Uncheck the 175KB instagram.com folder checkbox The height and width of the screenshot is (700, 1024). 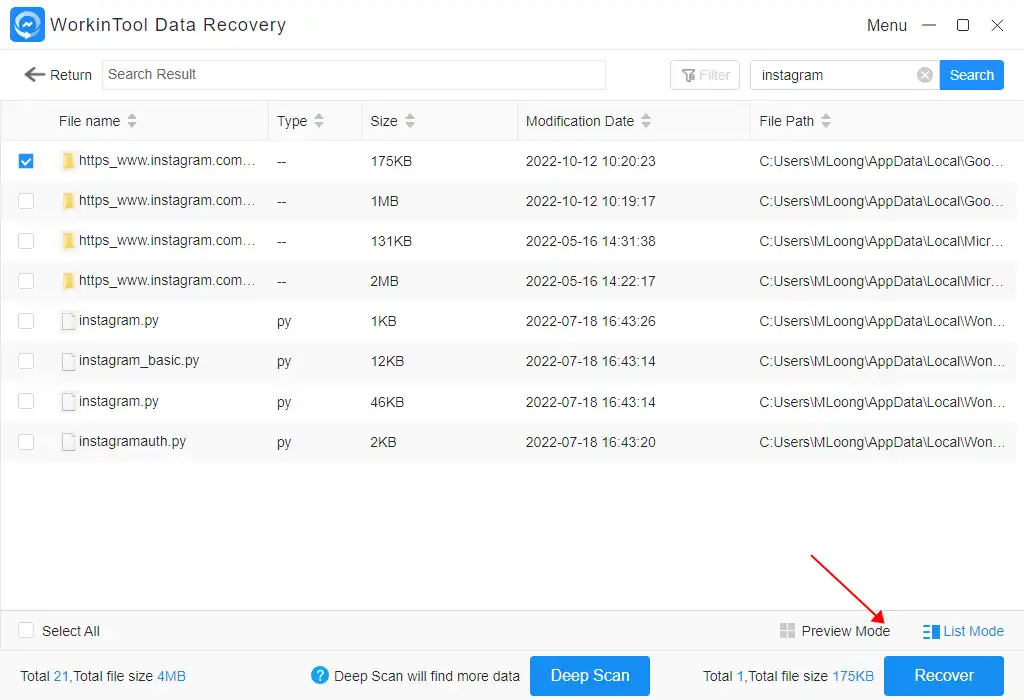(26, 161)
